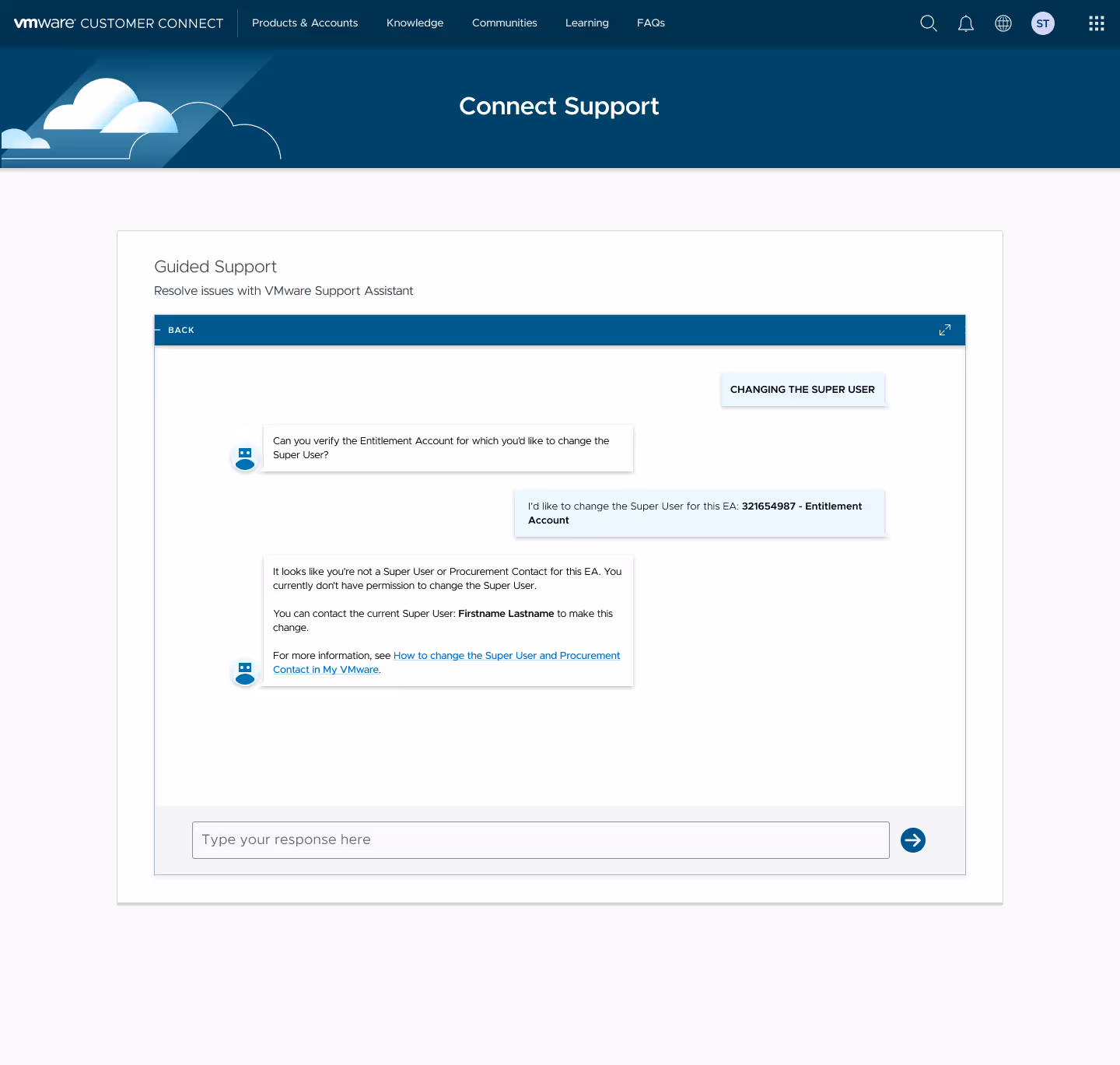Open the search magnifier icon
The image size is (1120, 1065).
929,23
